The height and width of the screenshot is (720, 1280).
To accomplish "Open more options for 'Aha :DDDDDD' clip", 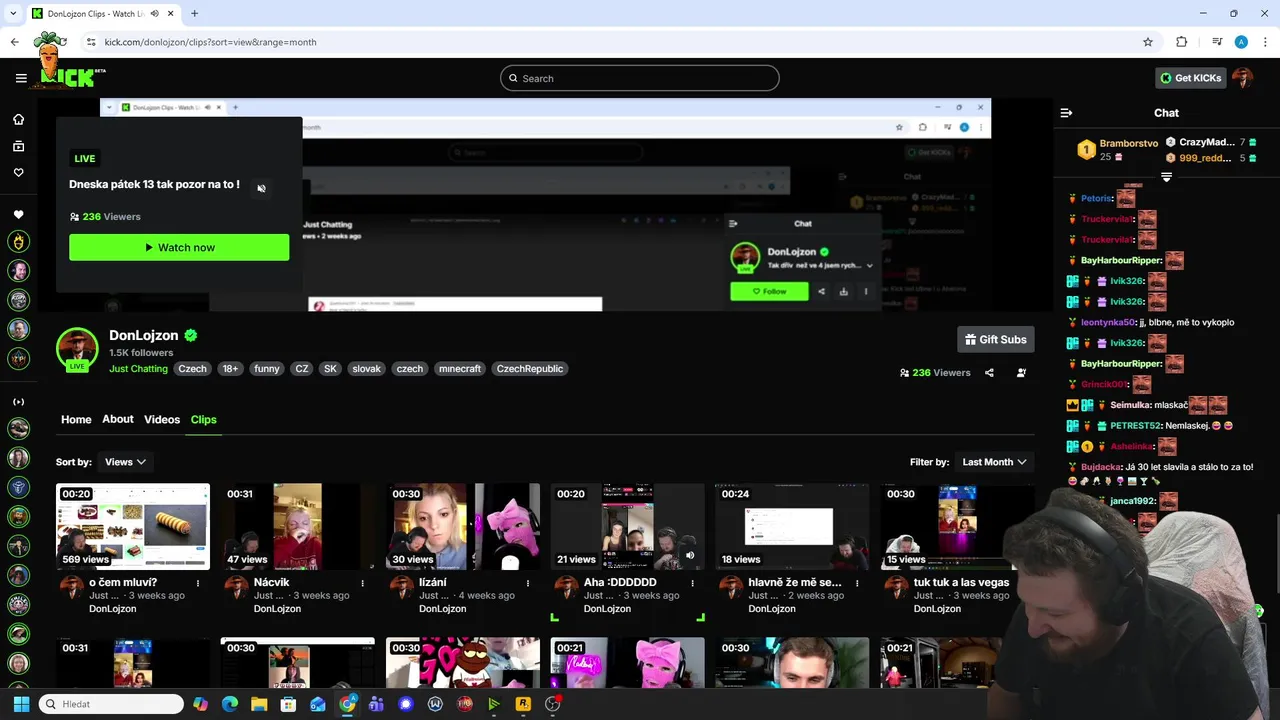I will coord(693,583).
